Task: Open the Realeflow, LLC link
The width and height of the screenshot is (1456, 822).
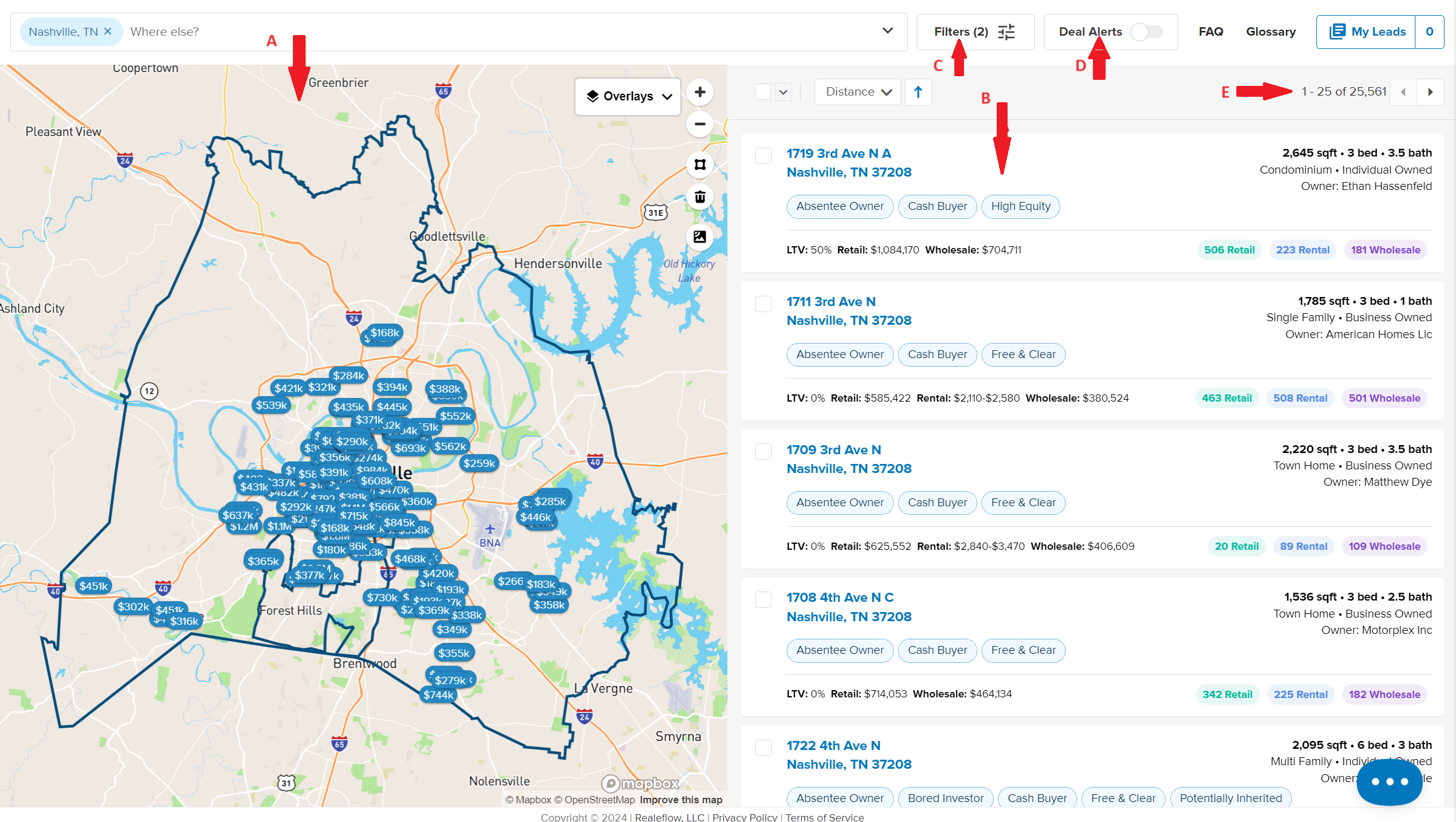Action: (x=669, y=817)
